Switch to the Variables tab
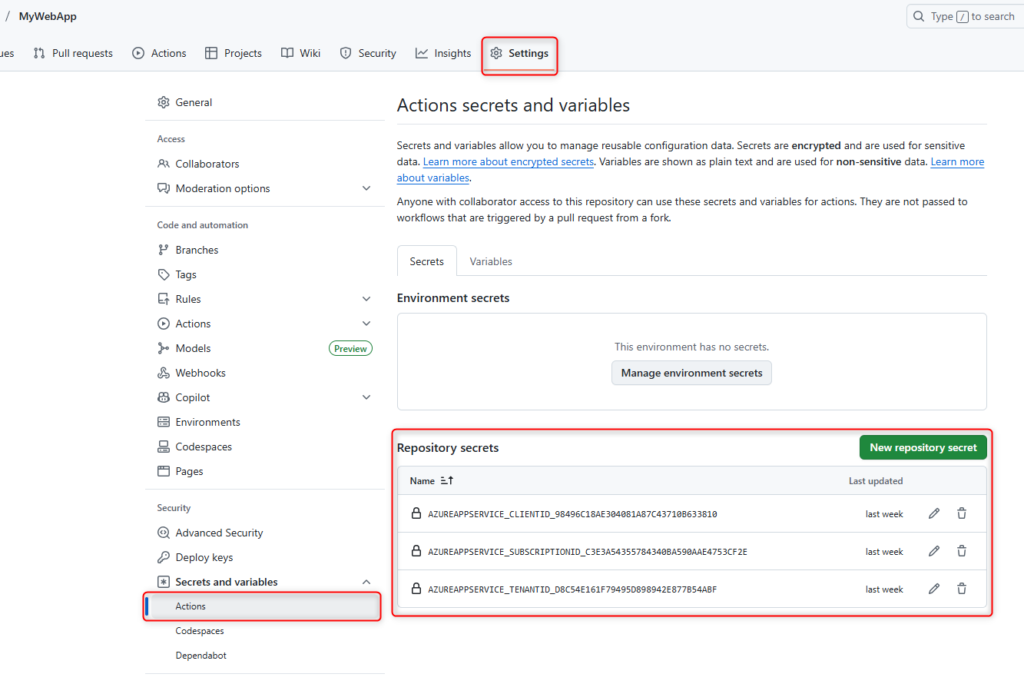Image resolution: width=1024 pixels, height=684 pixels. coord(490,261)
